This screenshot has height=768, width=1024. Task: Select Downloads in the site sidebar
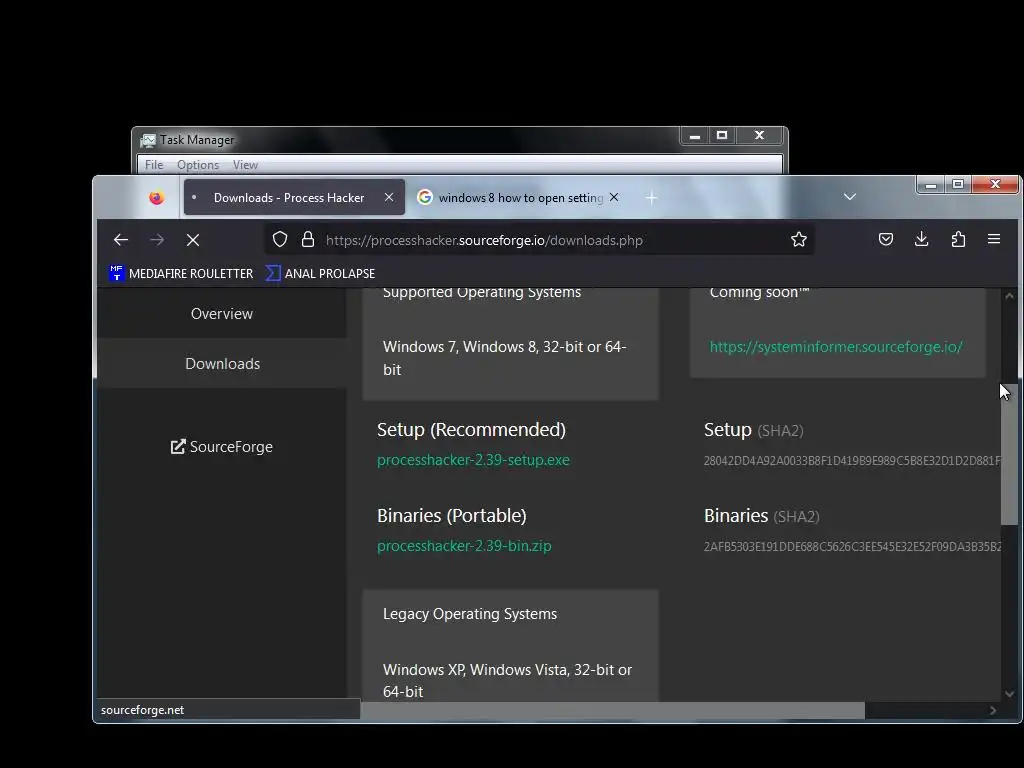222,364
